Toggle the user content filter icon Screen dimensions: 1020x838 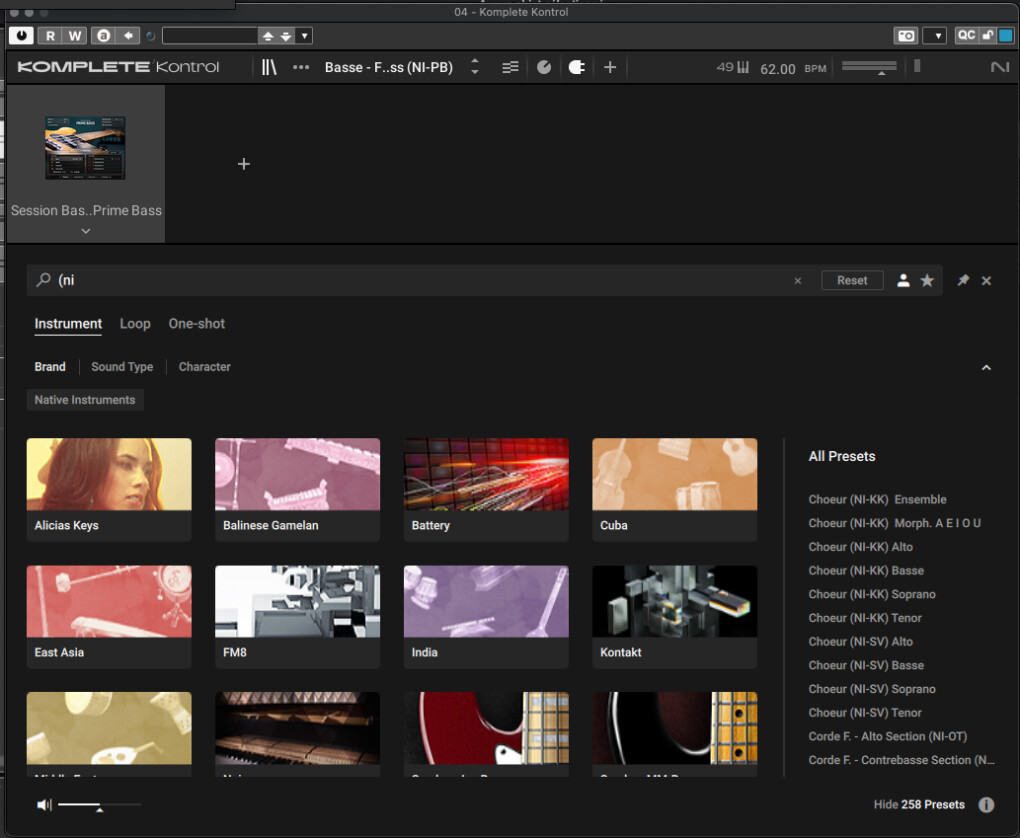[x=903, y=280]
